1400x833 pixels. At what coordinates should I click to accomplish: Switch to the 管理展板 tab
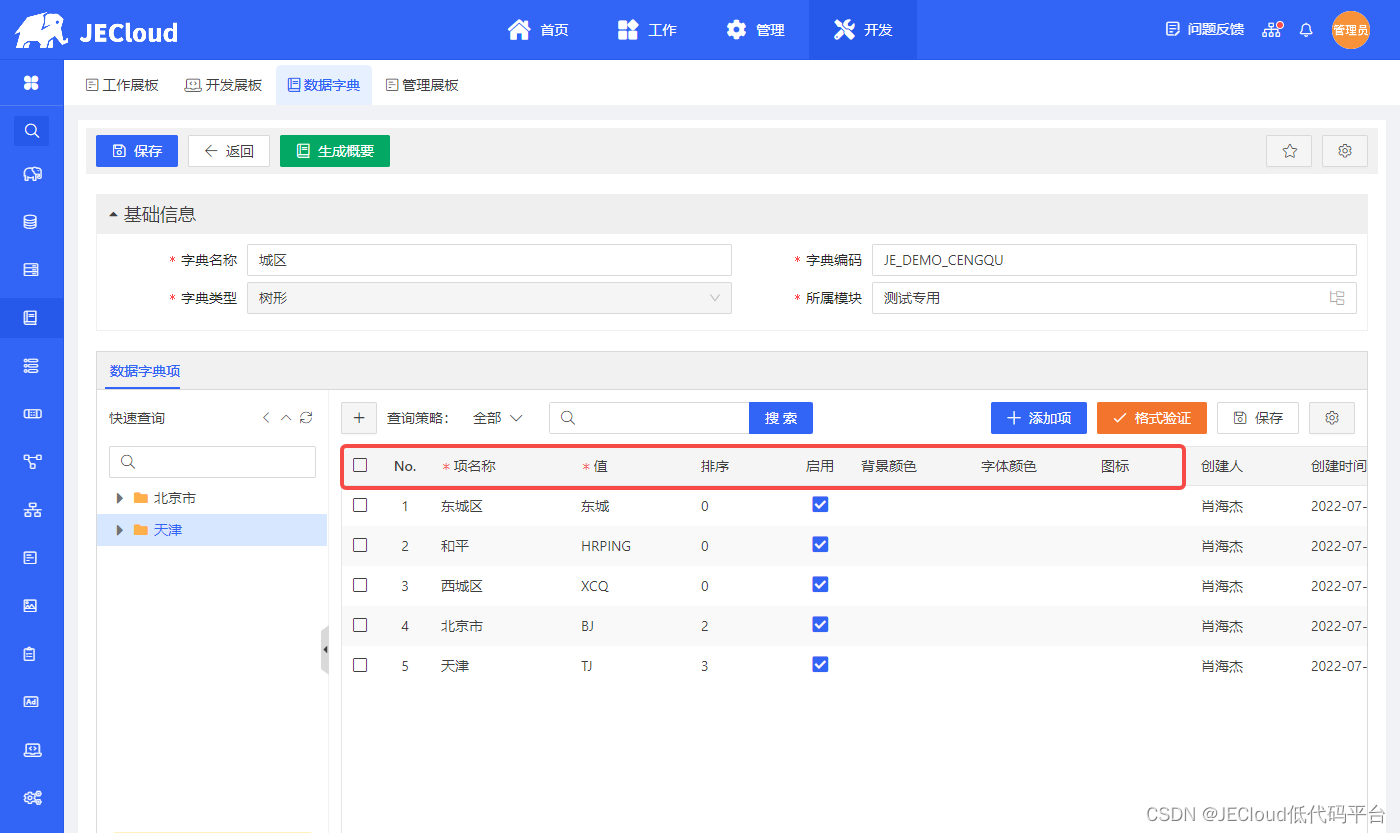click(x=422, y=85)
